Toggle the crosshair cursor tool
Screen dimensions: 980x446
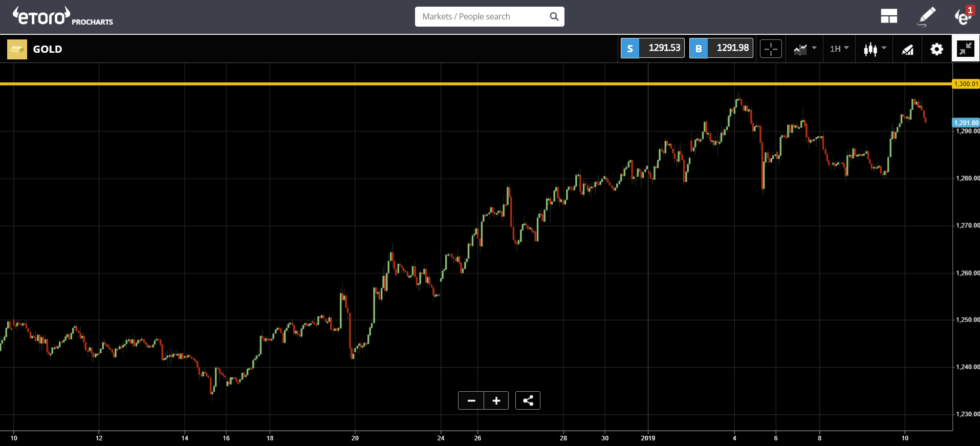point(770,48)
